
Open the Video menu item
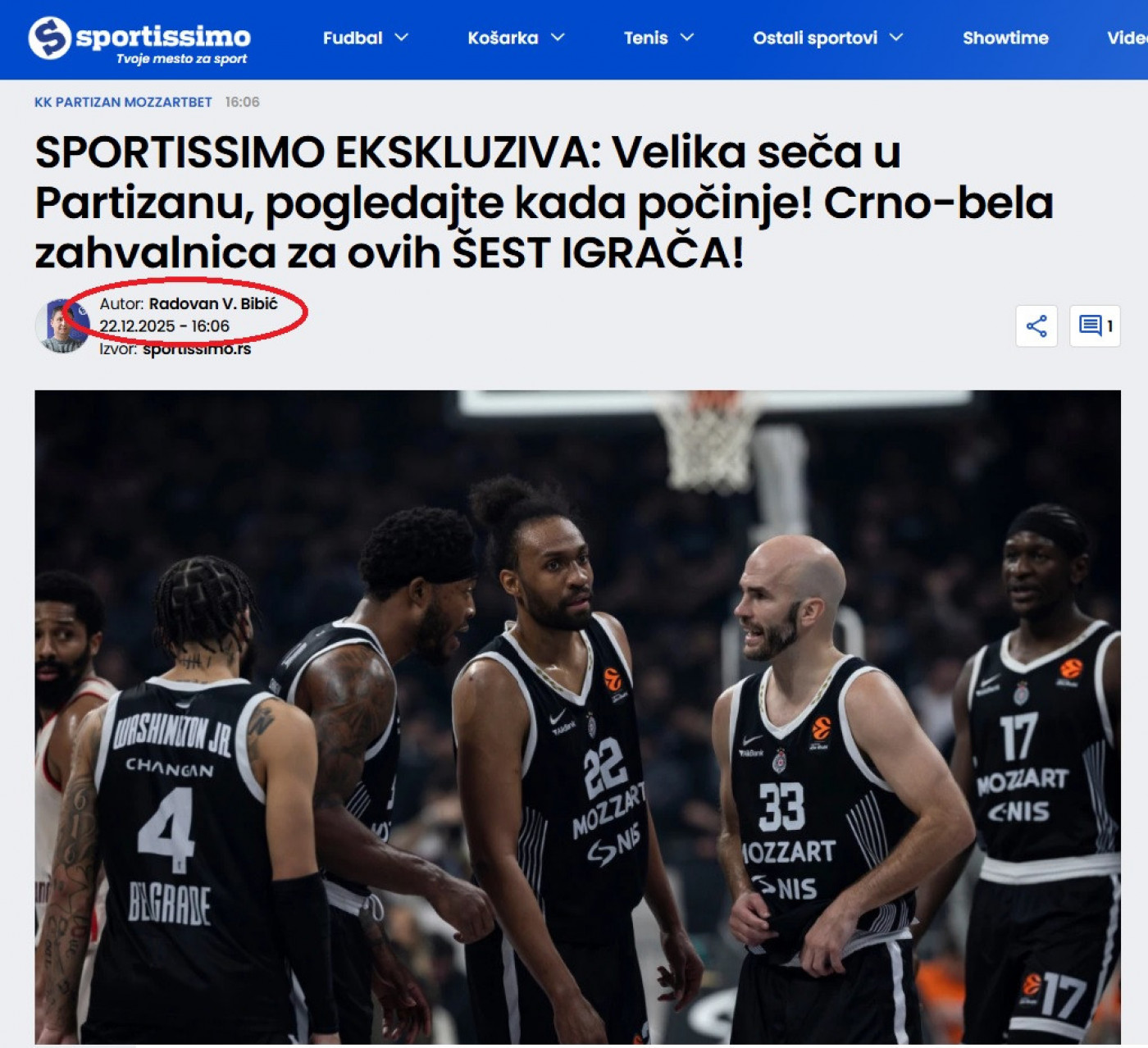pos(1127,38)
